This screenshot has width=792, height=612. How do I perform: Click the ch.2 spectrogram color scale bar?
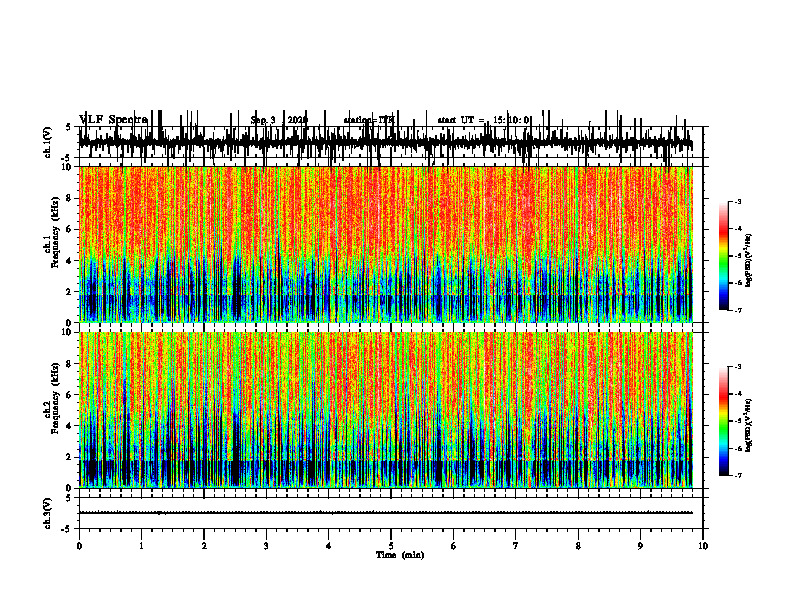click(x=724, y=421)
